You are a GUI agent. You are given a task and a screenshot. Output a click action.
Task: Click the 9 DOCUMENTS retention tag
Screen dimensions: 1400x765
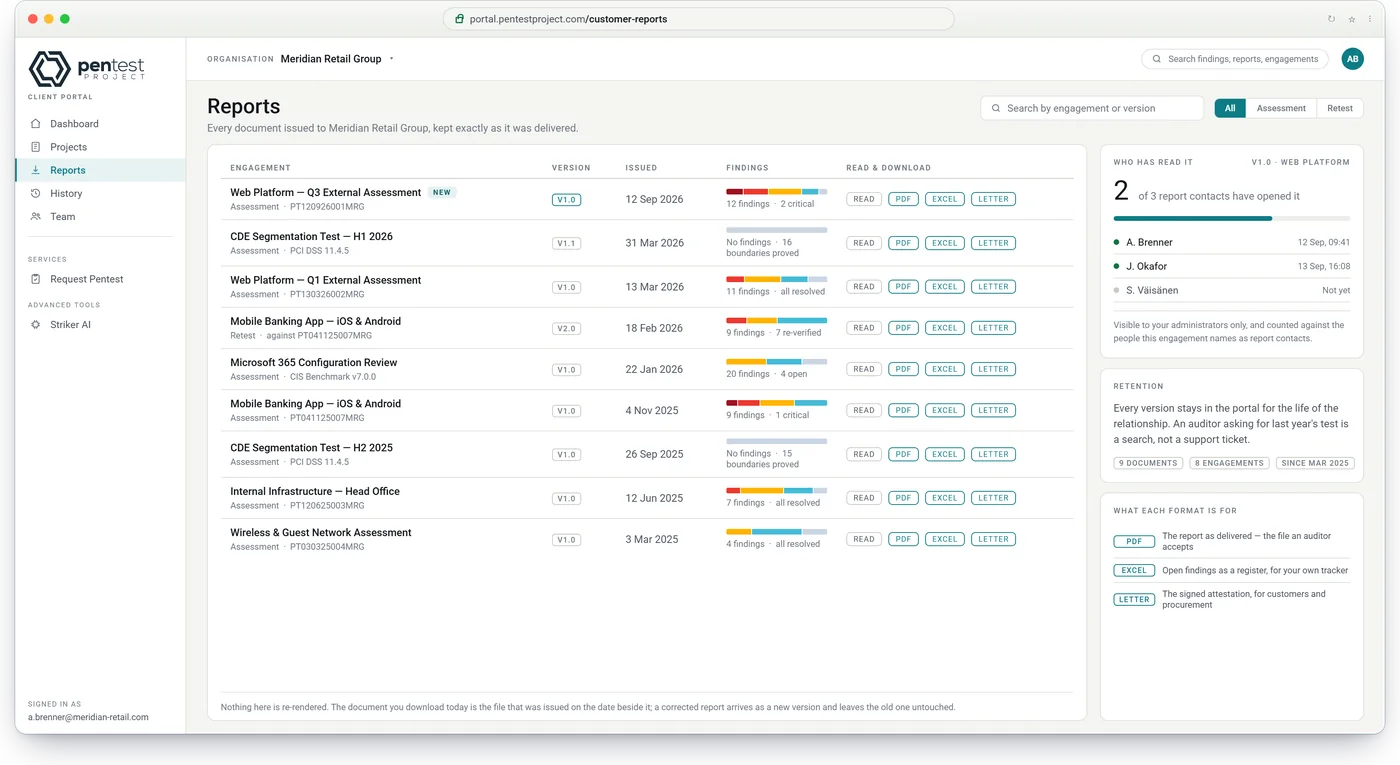tap(1148, 463)
